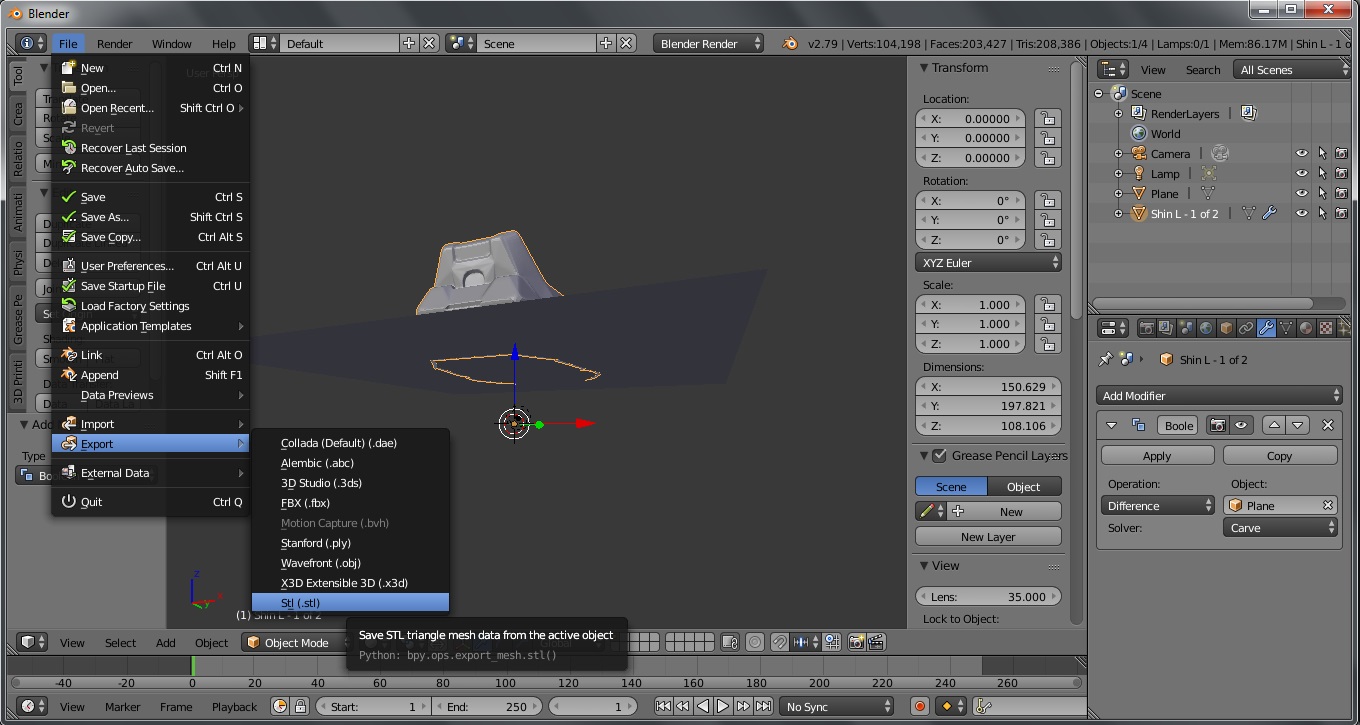
Task: Hide Shin L - 1 of 2 with eye icon
Action: click(x=1302, y=213)
